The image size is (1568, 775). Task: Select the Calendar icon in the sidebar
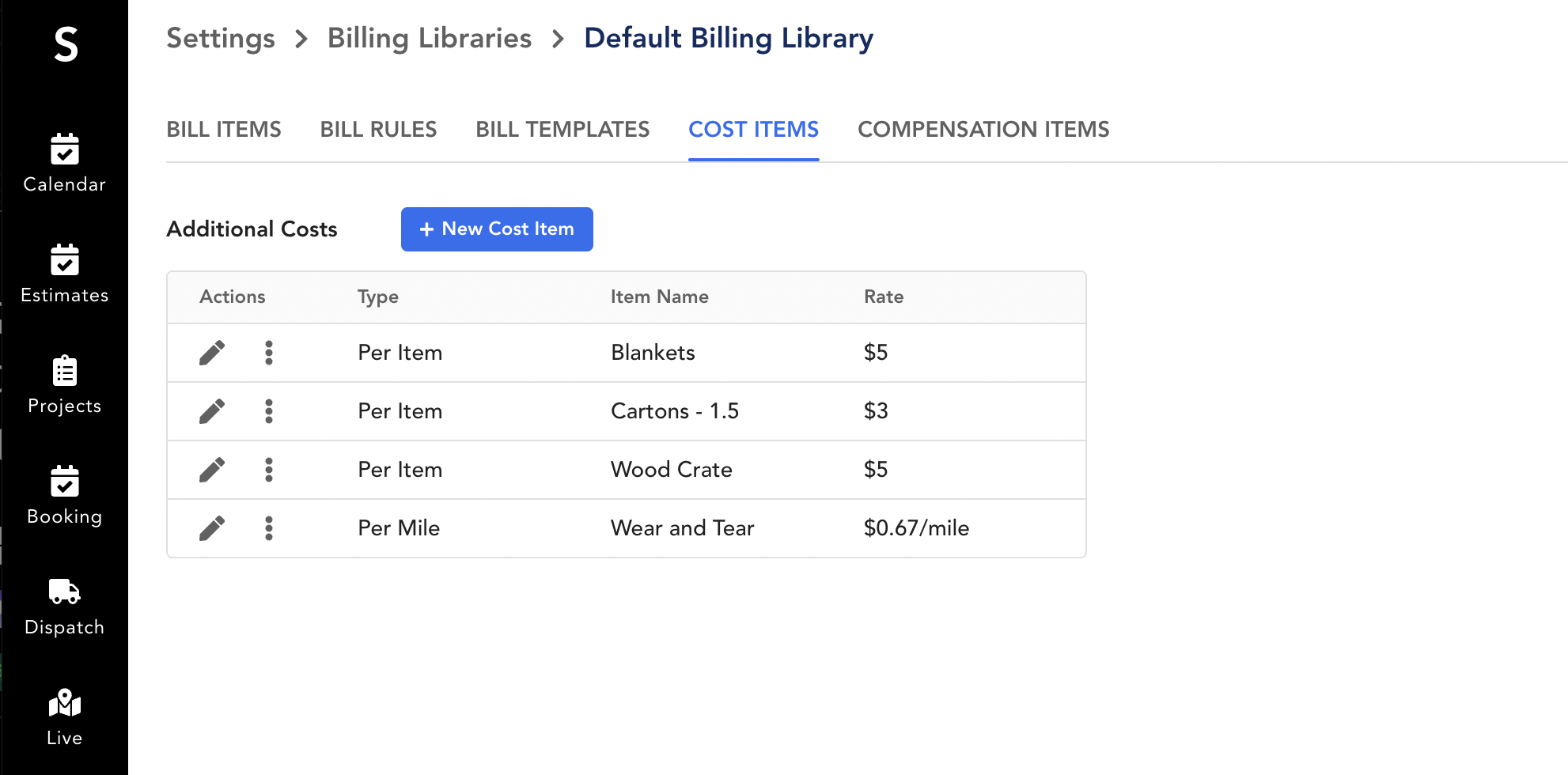pos(64,150)
